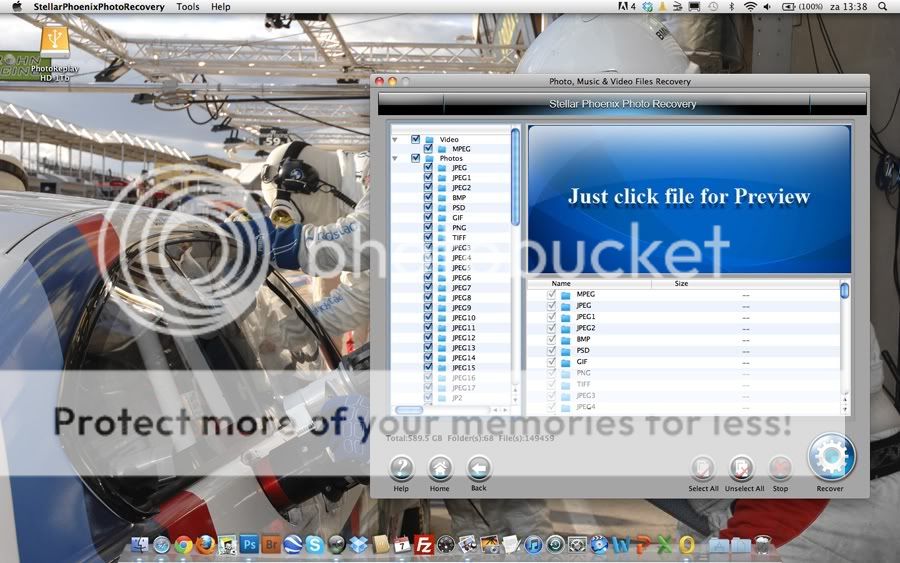Collapse the Video tree node
Screen dimensions: 900x563
point(395,139)
